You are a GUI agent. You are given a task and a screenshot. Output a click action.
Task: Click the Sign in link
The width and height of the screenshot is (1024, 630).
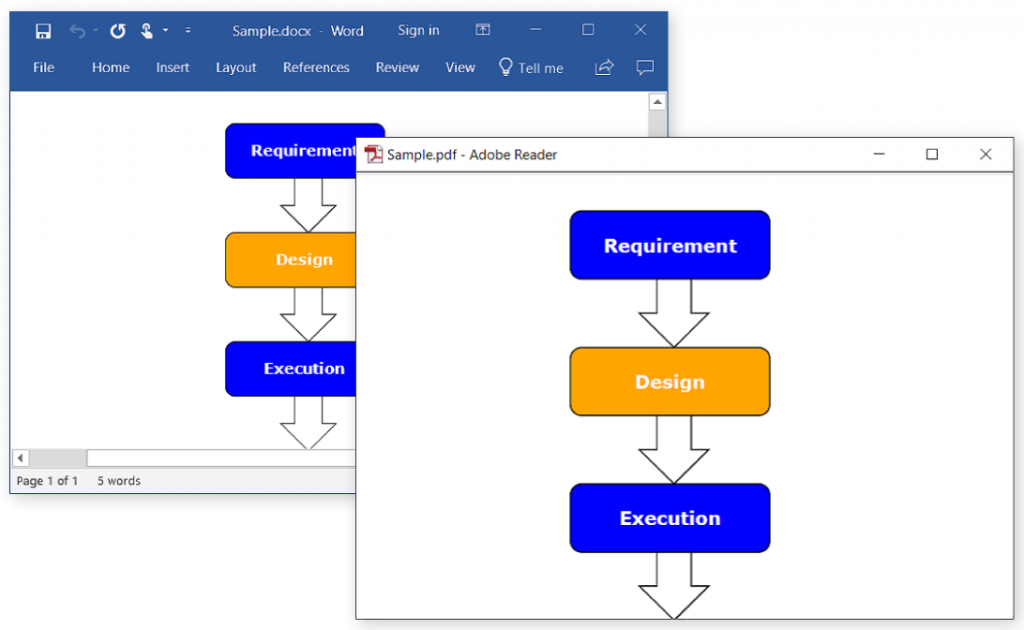418,30
